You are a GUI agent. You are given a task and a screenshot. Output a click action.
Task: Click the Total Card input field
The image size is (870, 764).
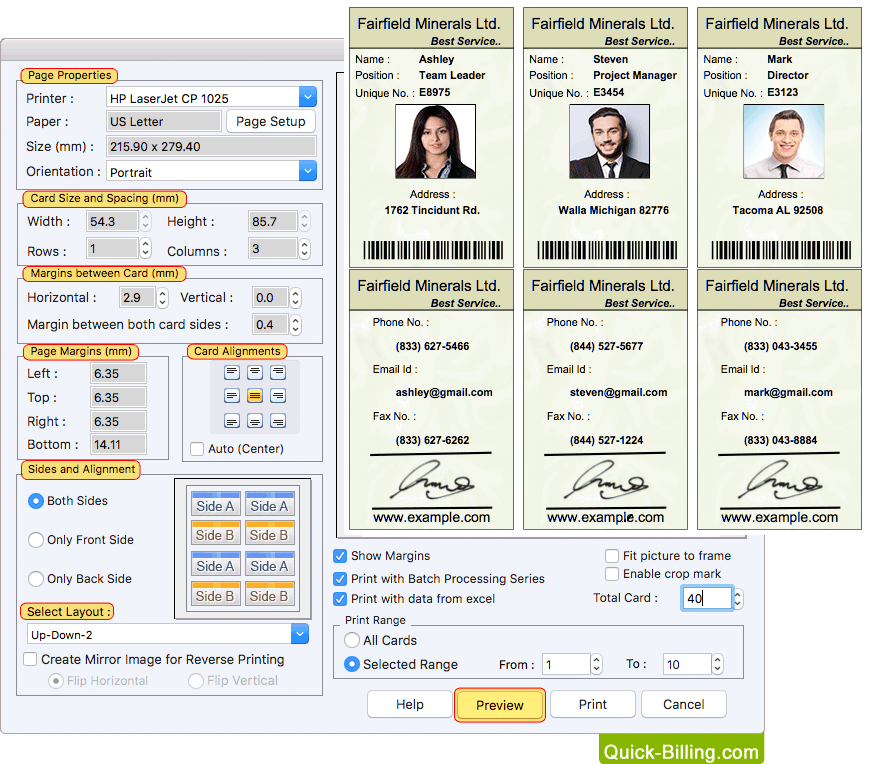(707, 599)
